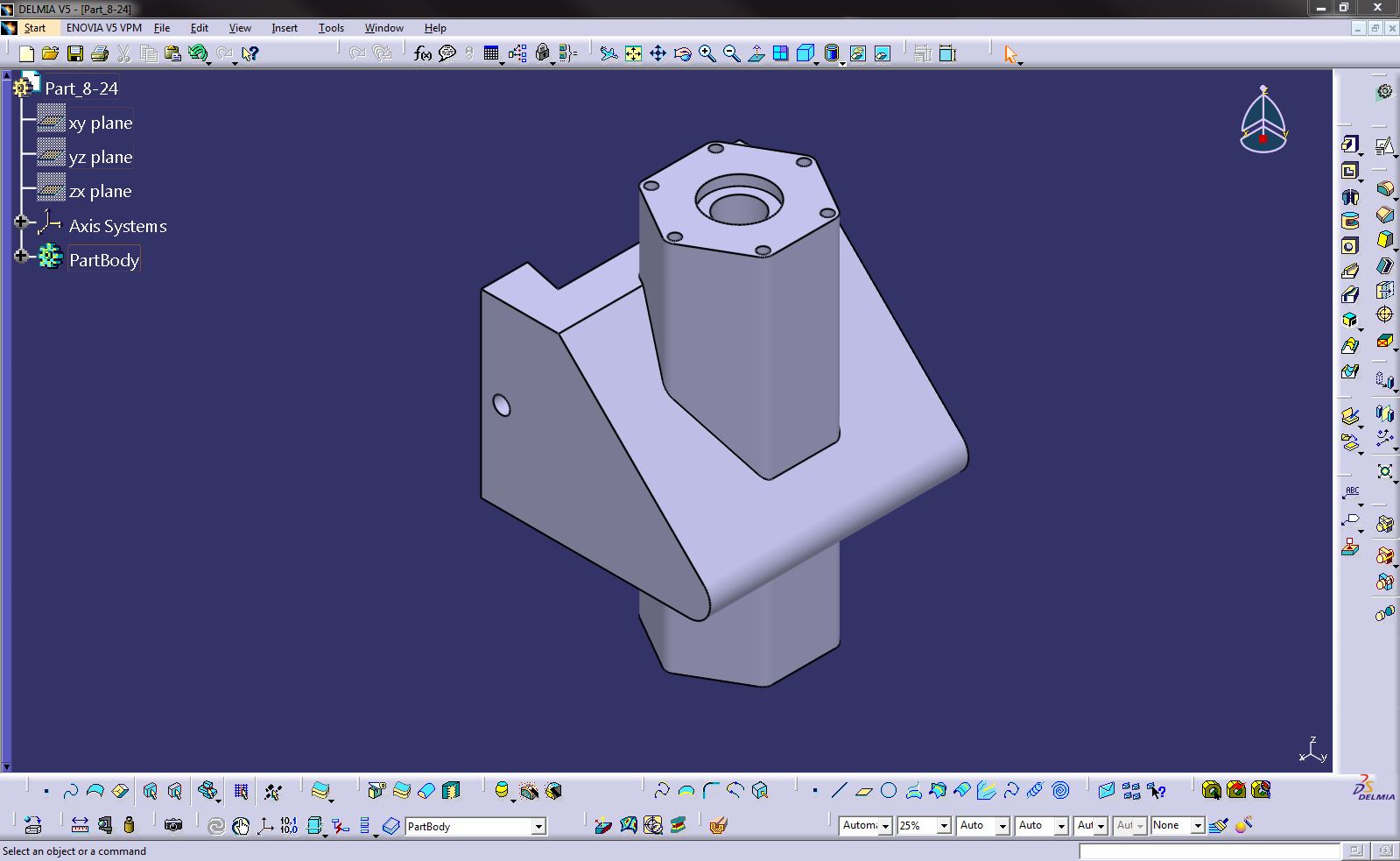Click the Axis System creation icon
The height and width of the screenshot is (861, 1400).
[264, 825]
